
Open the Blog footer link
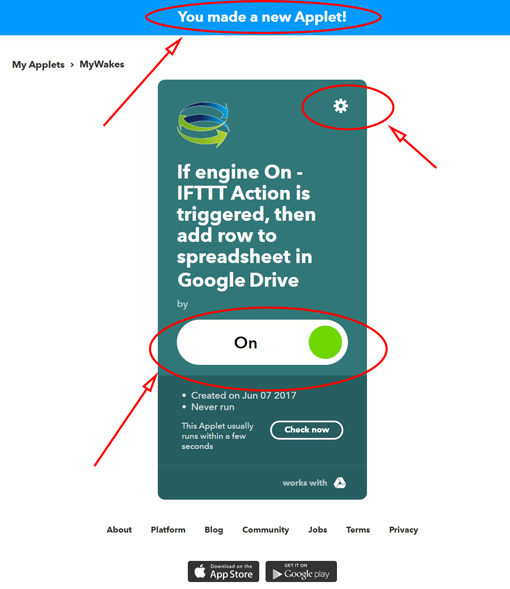[x=214, y=530]
